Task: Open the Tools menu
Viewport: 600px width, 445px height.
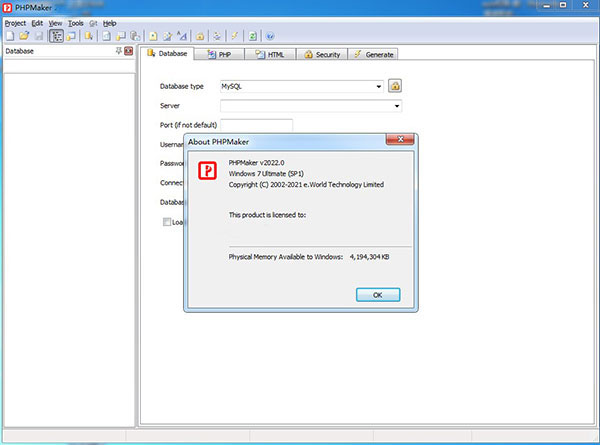Action: point(76,23)
